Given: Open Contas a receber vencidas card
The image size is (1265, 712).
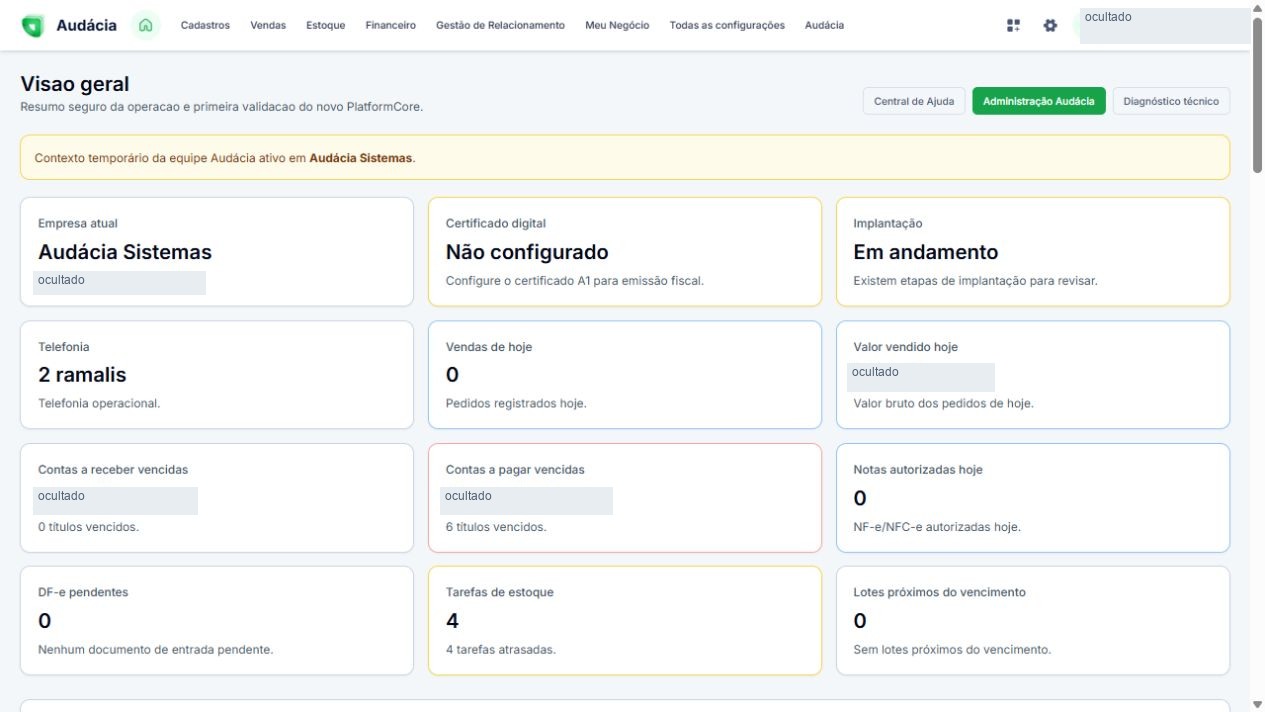Looking at the screenshot, I should pyautogui.click(x=217, y=497).
